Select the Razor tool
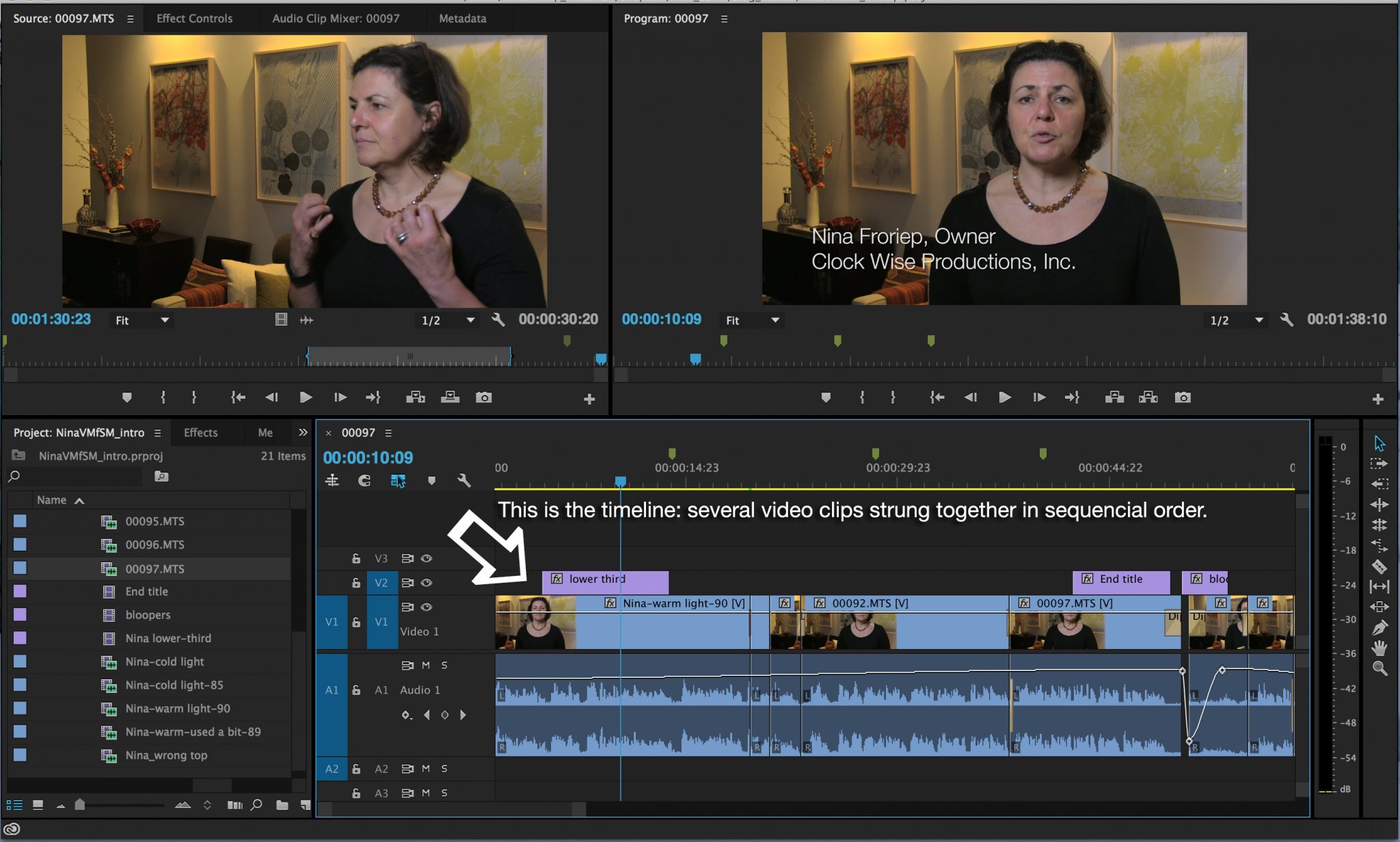 (x=1379, y=566)
